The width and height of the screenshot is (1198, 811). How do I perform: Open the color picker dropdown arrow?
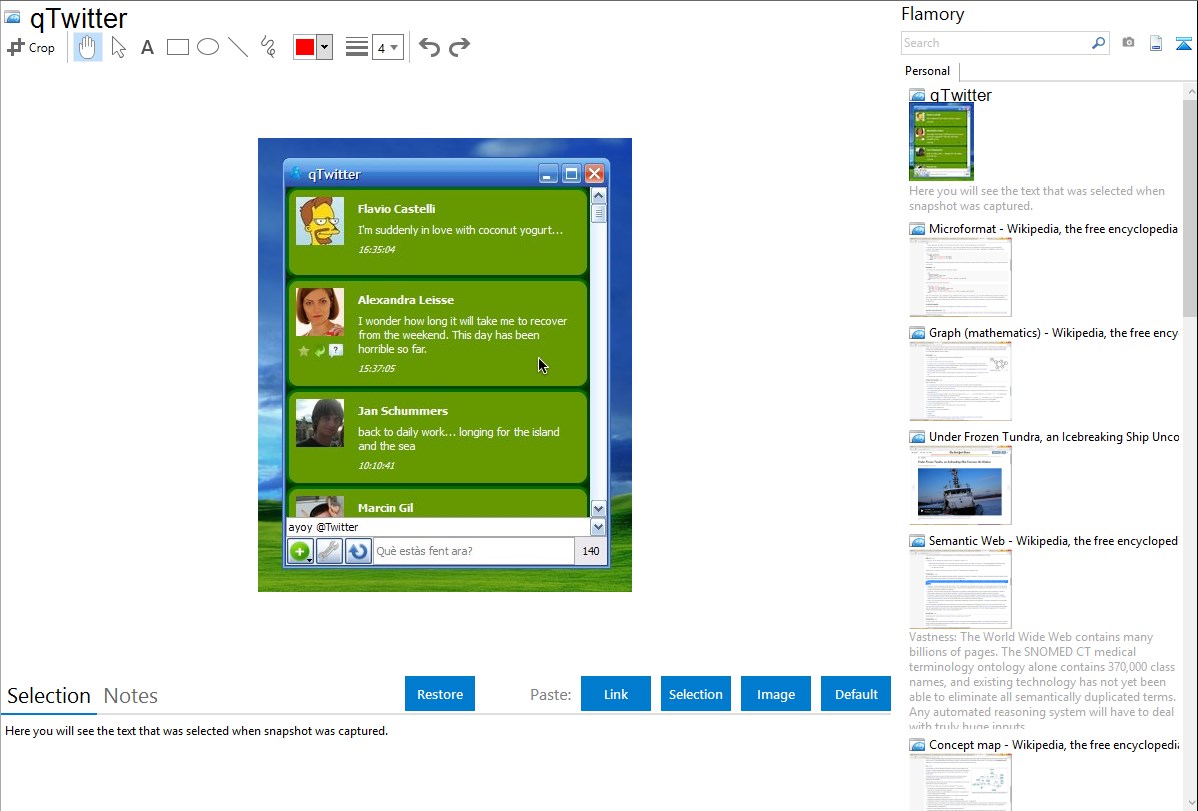pyautogui.click(x=324, y=47)
